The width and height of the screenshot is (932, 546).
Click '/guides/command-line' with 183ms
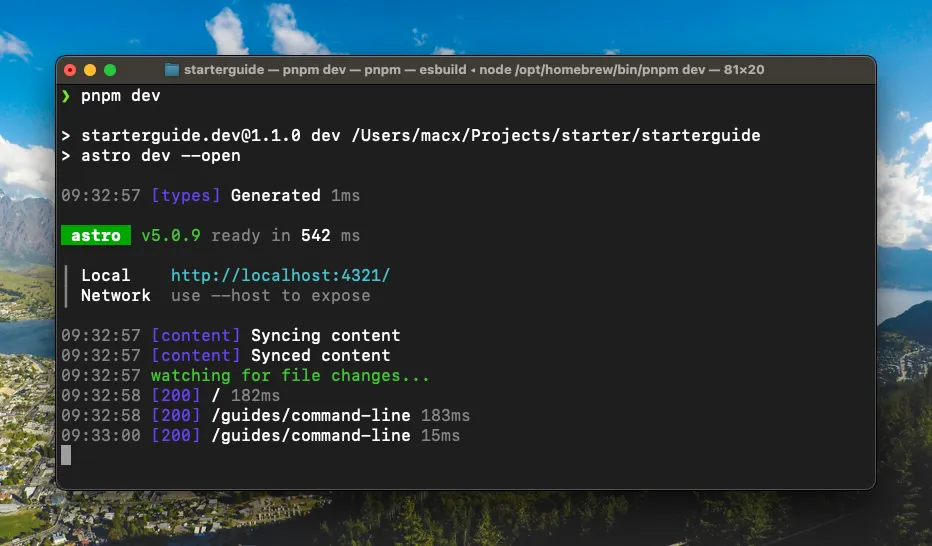click(x=311, y=416)
